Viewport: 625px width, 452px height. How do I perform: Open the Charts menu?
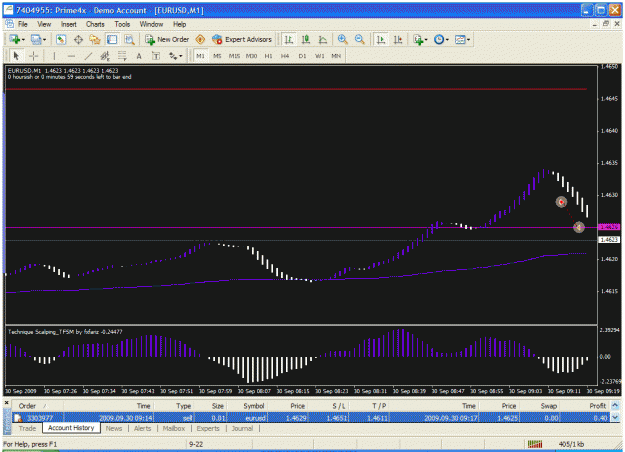[x=95, y=24]
